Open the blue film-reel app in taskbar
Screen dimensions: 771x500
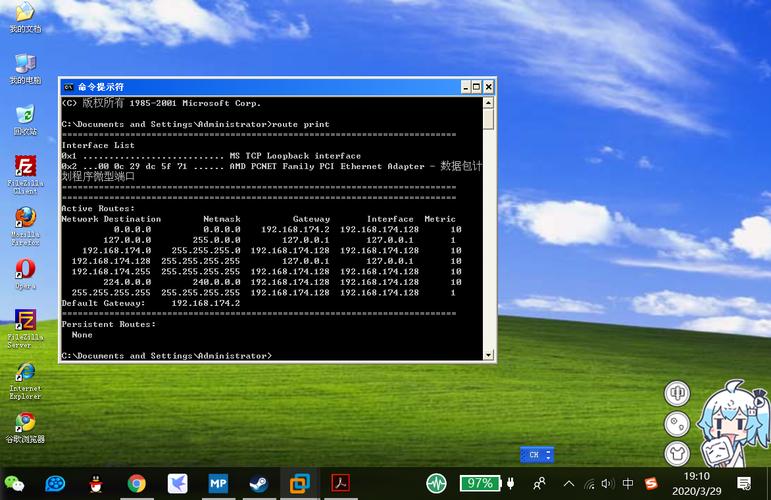tap(55, 484)
